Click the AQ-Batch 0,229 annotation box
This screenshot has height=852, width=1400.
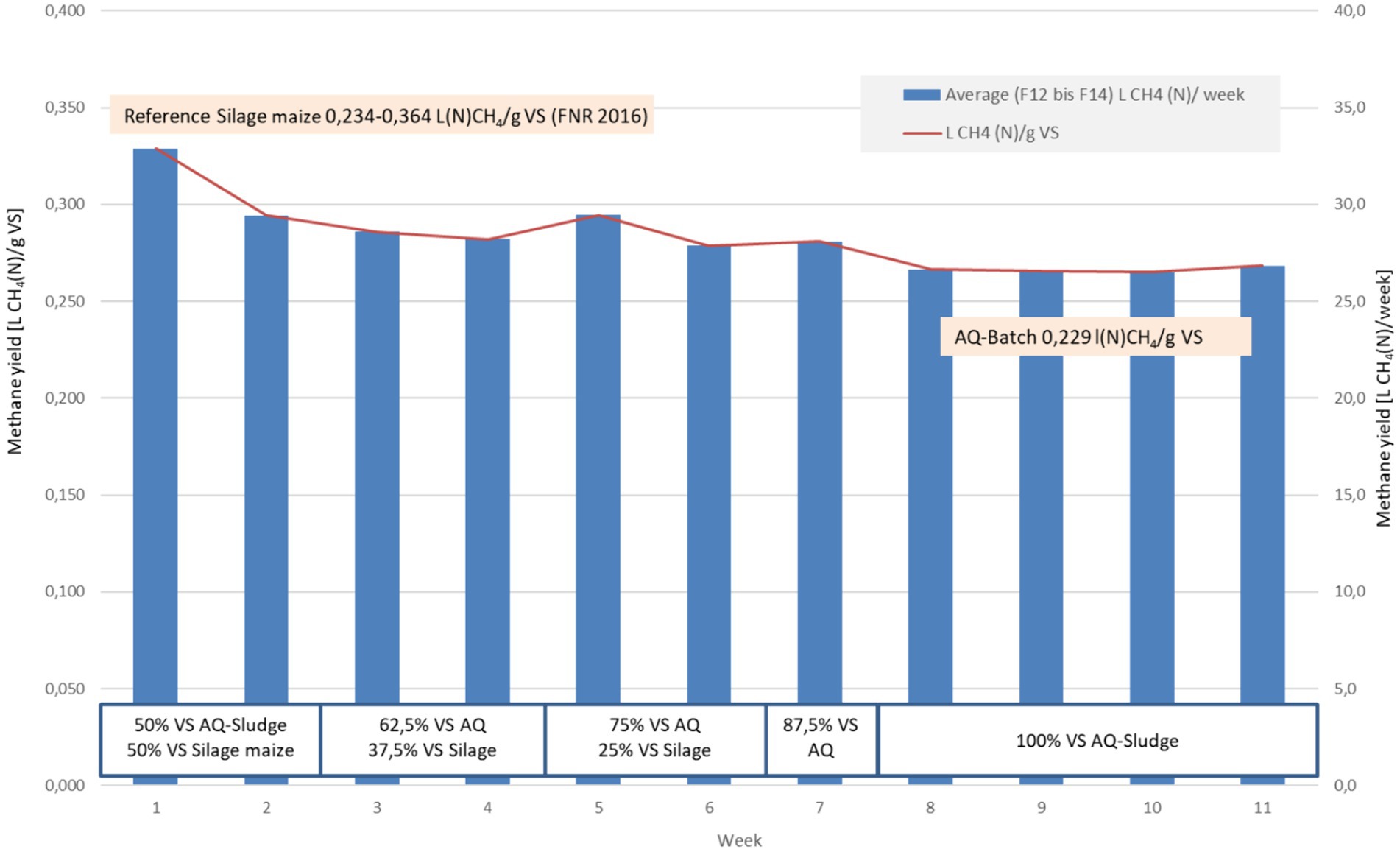pos(1095,337)
